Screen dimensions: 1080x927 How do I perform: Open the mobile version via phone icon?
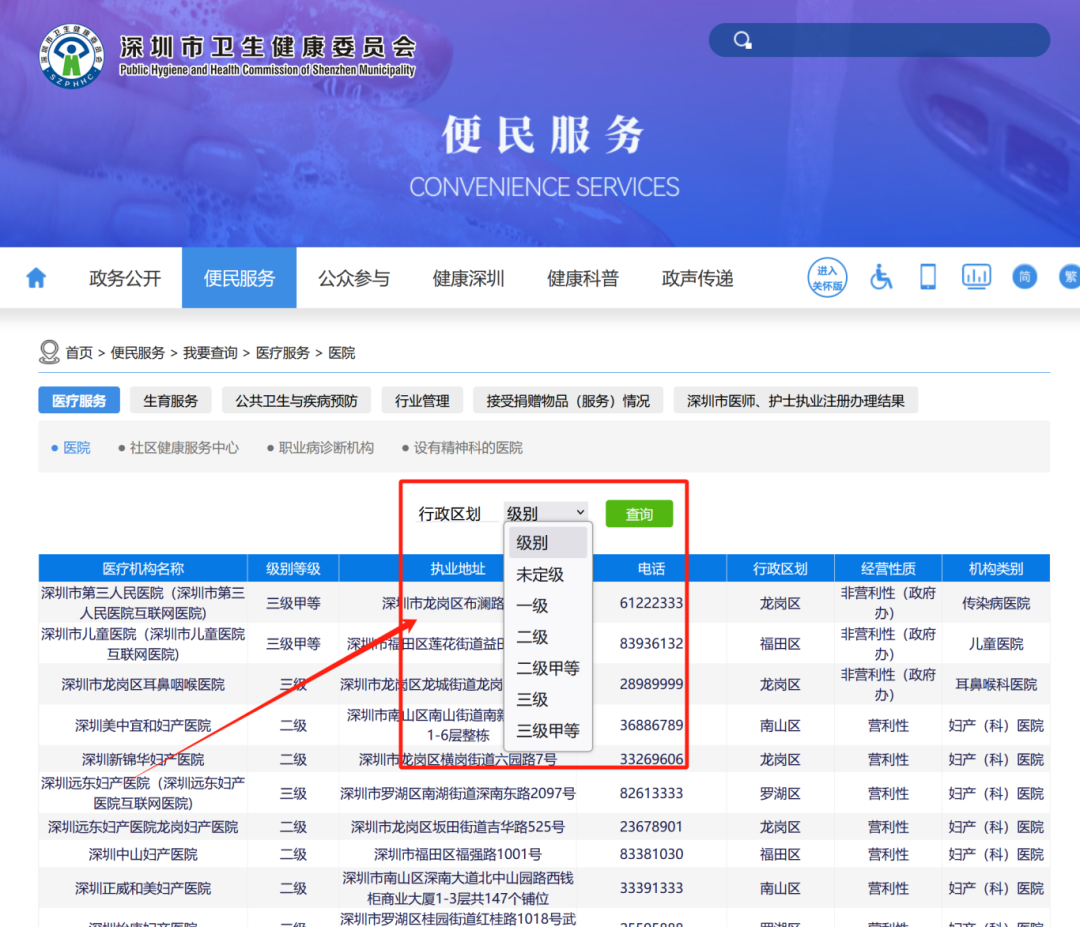click(927, 277)
